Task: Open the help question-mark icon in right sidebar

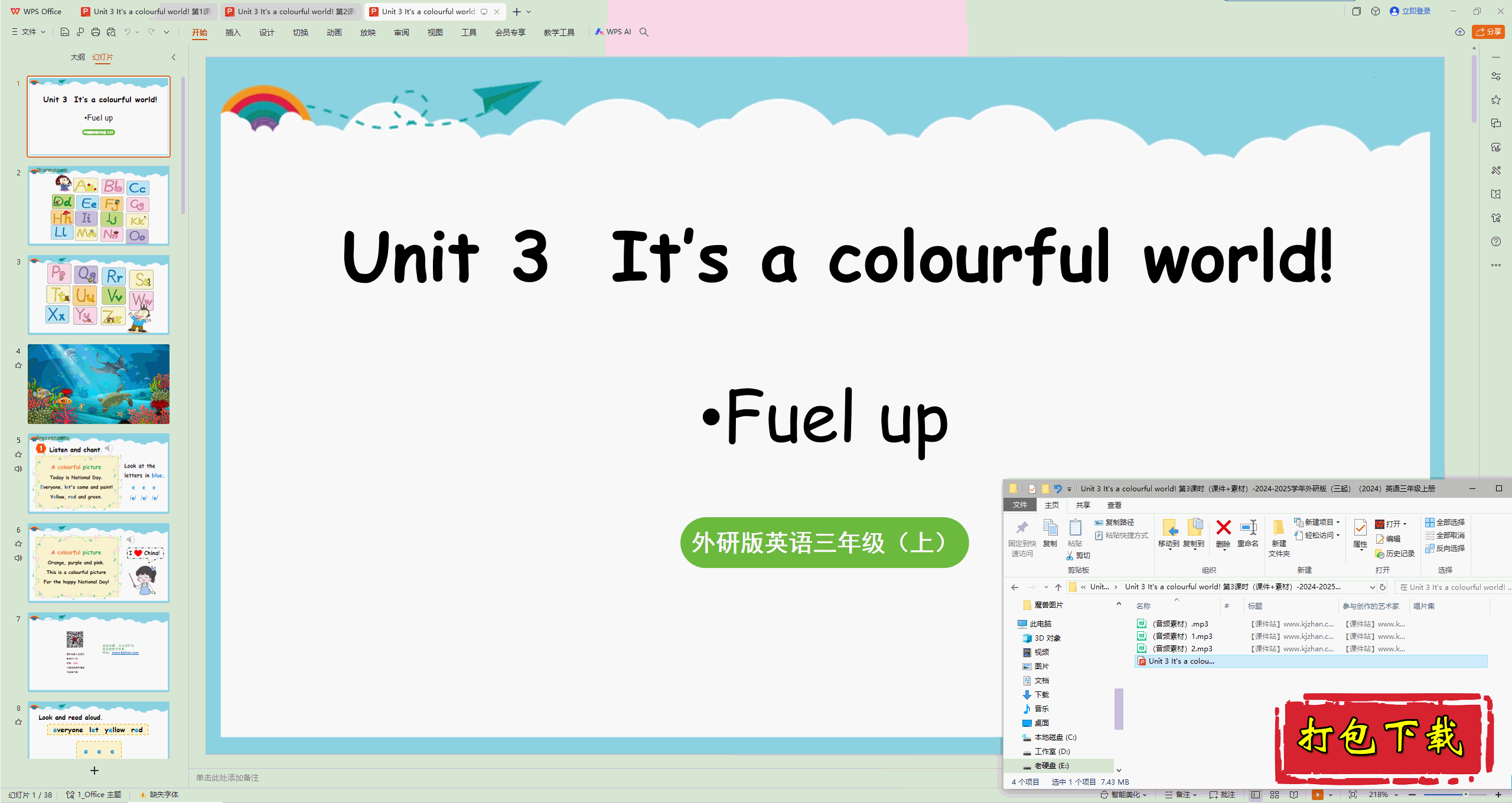Action: (x=1496, y=241)
